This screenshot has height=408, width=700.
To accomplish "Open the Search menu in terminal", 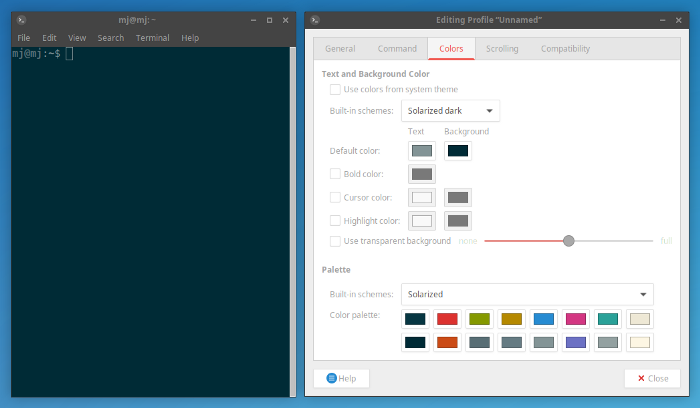I will pos(111,38).
